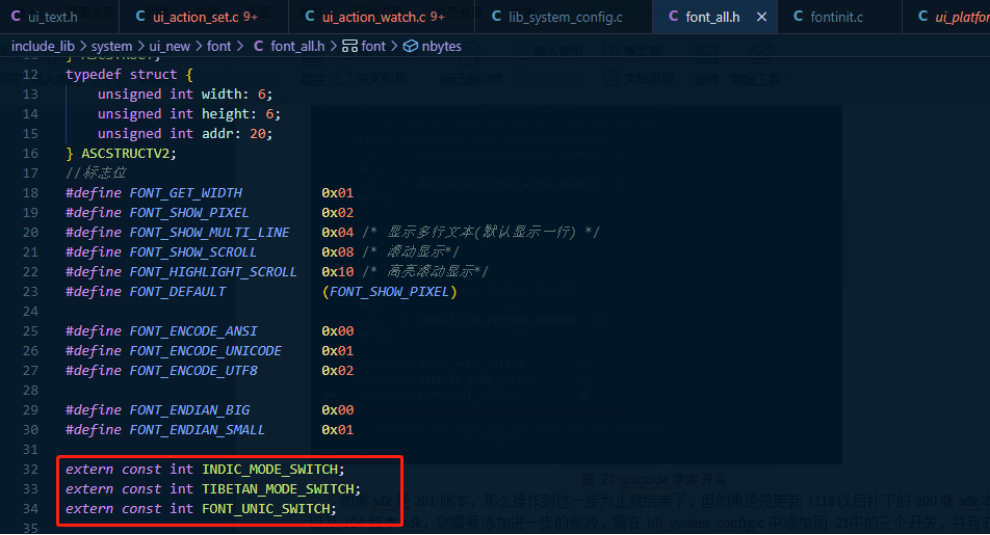This screenshot has width=990, height=535.
Task: Click on FONT_ENDIAN_BIG macro
Action: (189, 410)
